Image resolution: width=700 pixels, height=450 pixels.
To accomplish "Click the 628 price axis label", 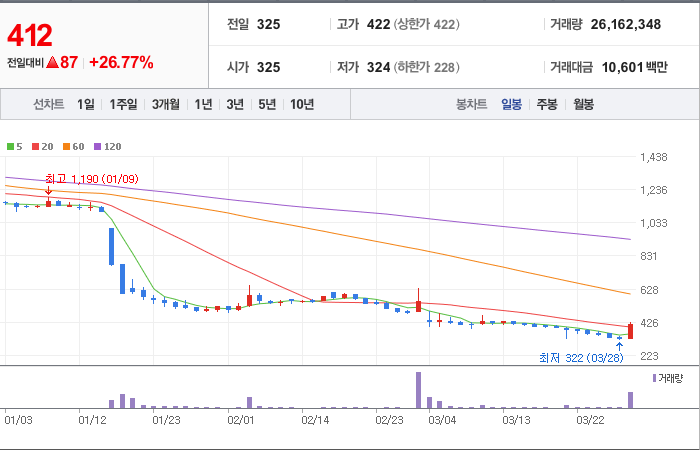I will 649,290.
